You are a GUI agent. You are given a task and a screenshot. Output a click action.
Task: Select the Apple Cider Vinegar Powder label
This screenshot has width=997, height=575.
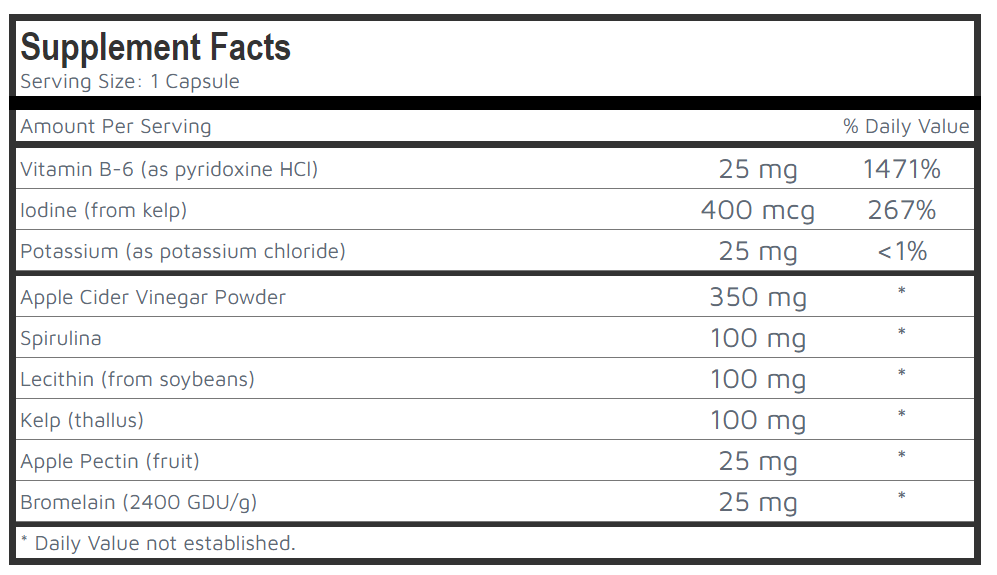[x=153, y=297]
